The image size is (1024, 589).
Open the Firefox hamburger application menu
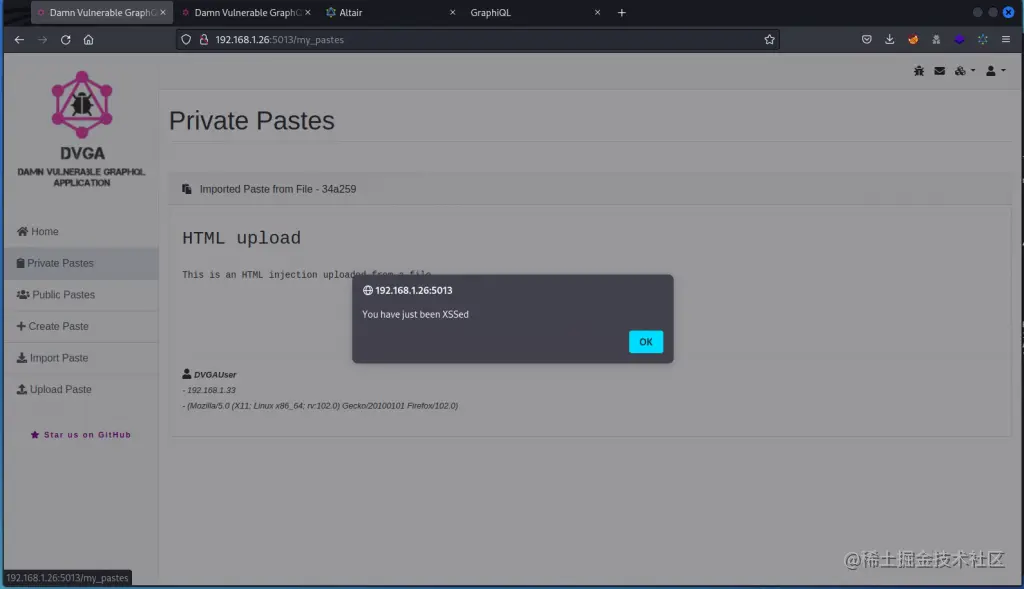pos(1006,40)
